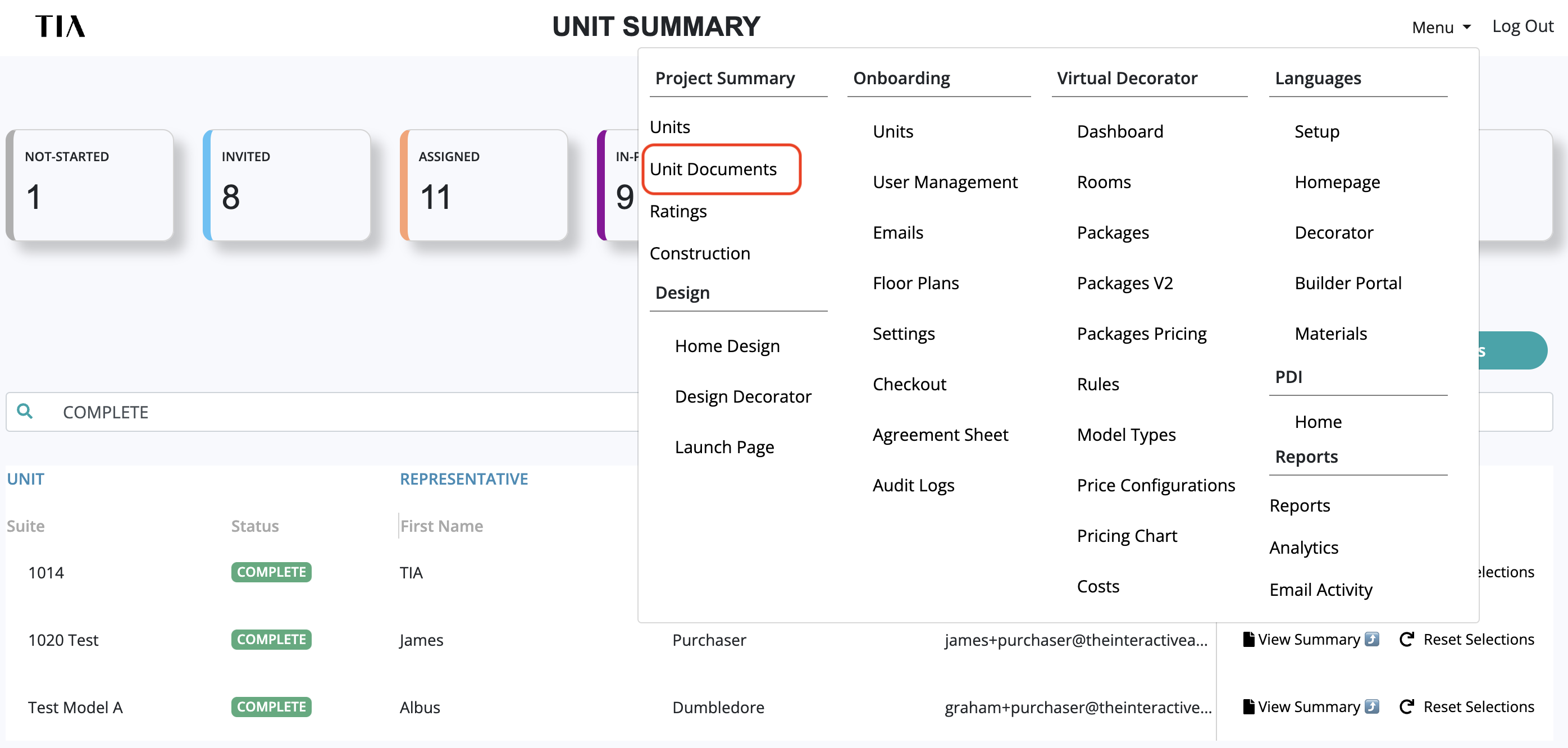This screenshot has width=1568, height=748.
Task: Click suite cell 1020 Test
Action: point(63,640)
